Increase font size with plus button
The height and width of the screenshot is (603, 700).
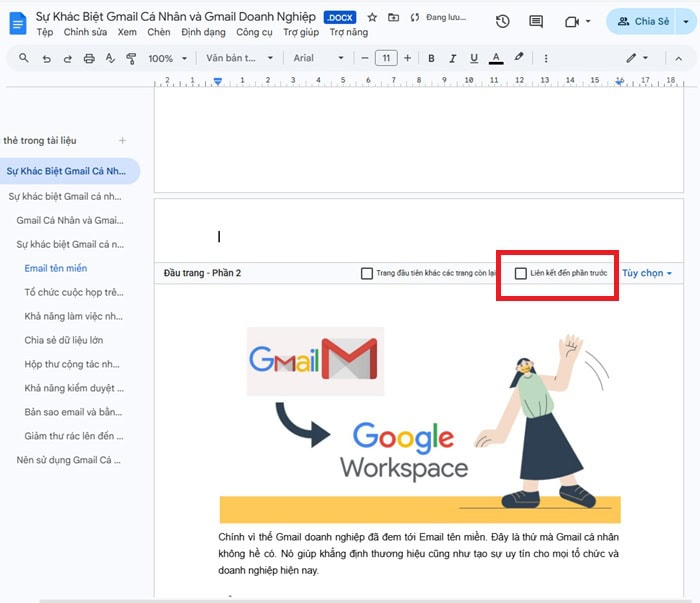coord(409,59)
